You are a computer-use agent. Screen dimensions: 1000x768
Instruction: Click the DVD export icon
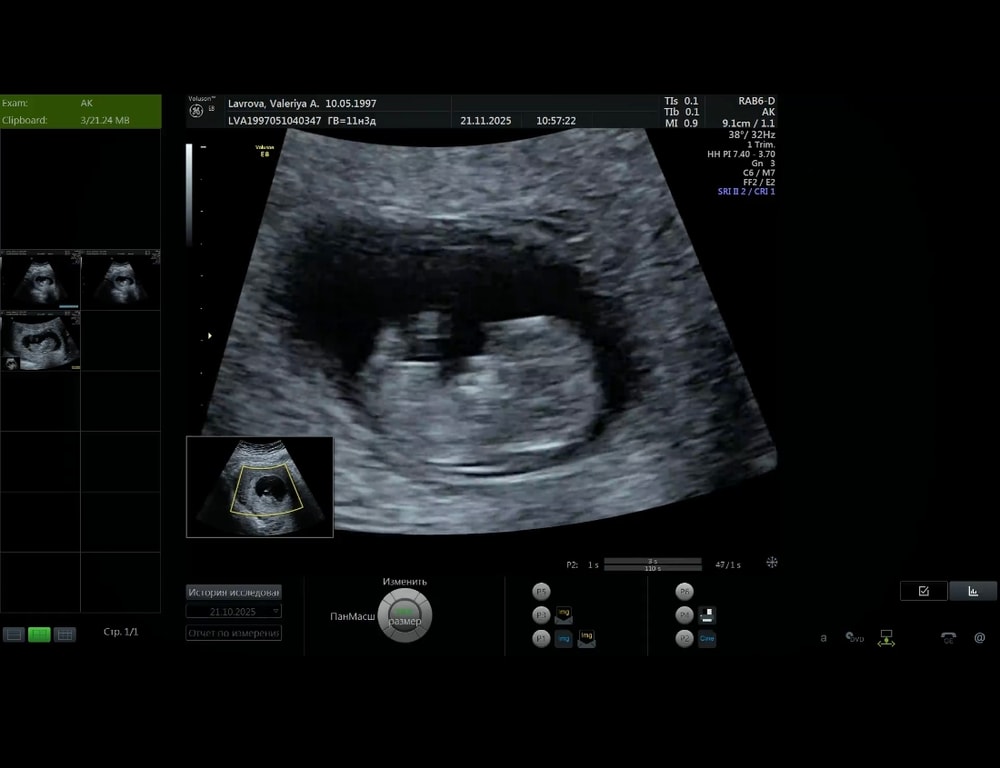coord(854,638)
